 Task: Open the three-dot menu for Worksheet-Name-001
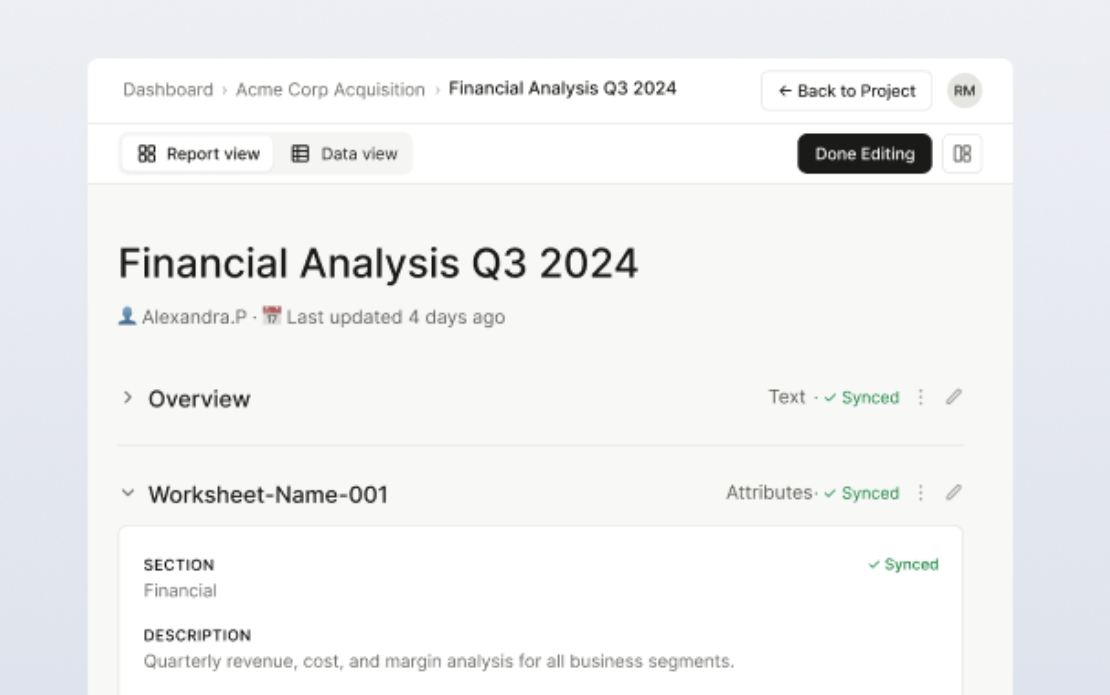920,493
